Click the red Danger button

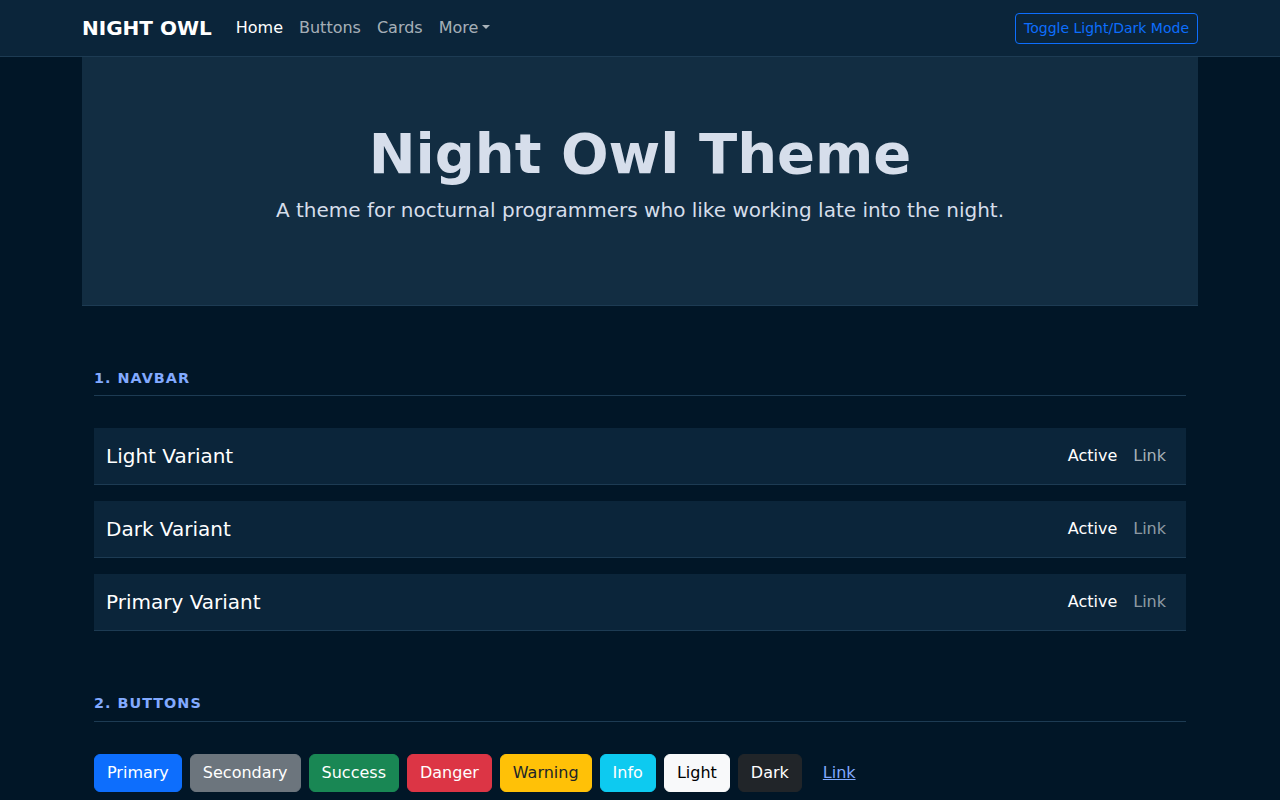(x=449, y=773)
